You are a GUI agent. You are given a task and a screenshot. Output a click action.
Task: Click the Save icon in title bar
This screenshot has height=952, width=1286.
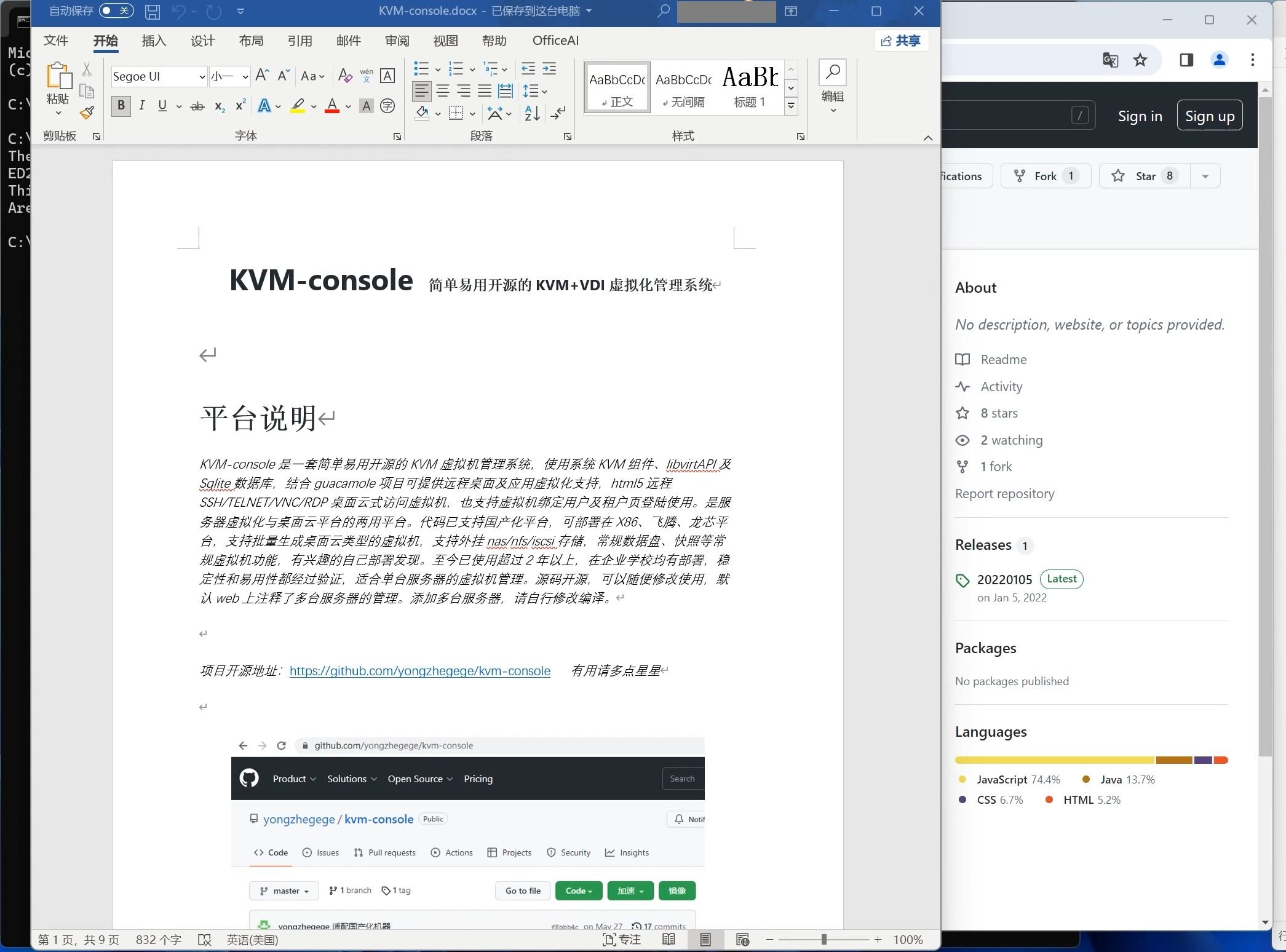[153, 11]
